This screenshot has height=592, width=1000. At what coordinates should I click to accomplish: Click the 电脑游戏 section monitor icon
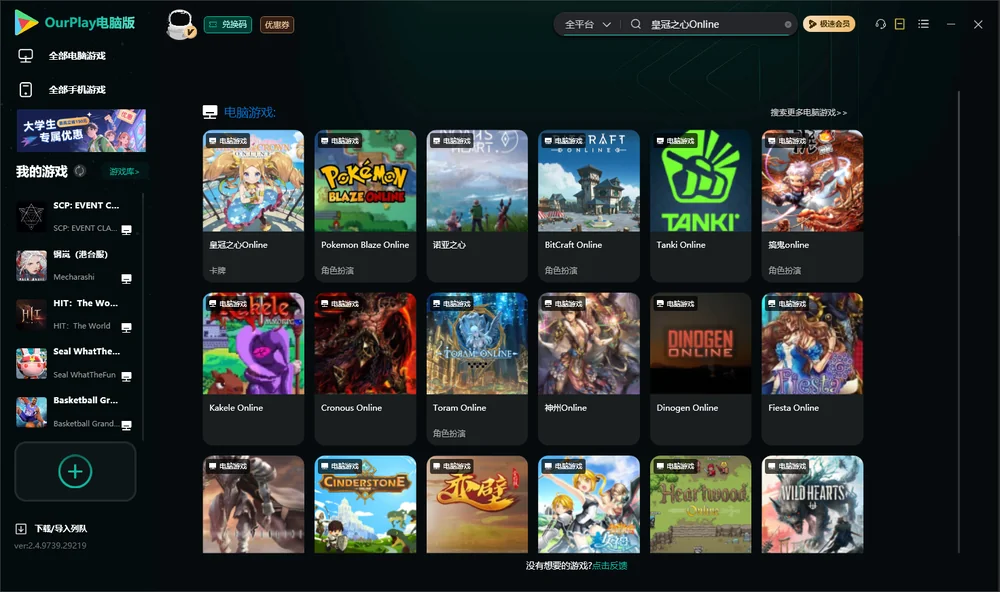click(210, 112)
